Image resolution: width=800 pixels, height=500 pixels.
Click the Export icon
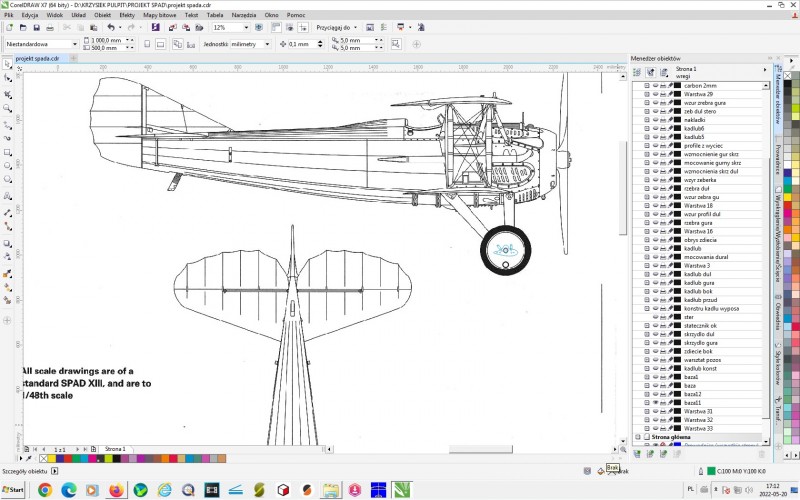tap(186, 28)
